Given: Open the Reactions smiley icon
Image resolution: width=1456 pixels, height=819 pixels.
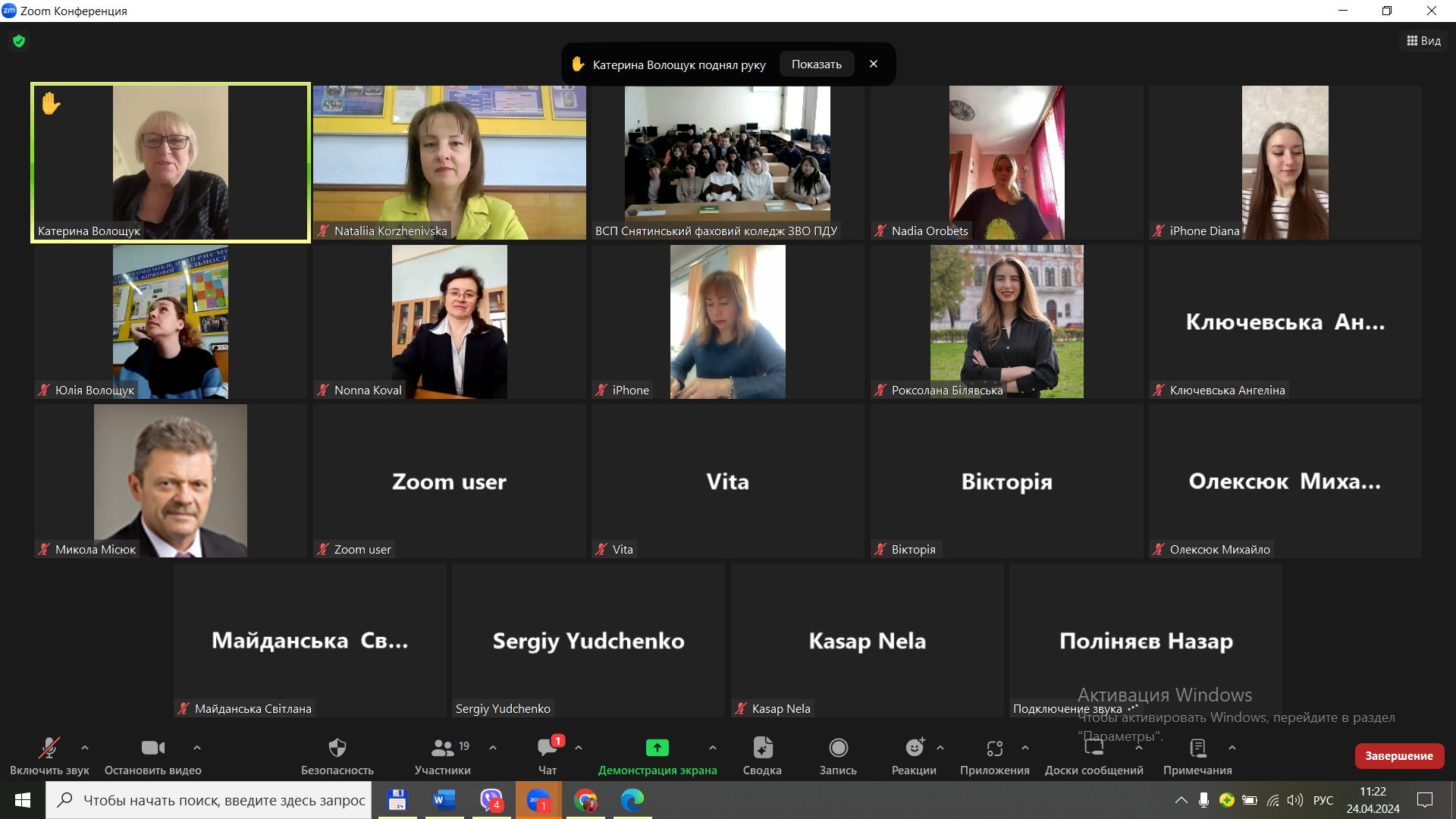Looking at the screenshot, I should [x=915, y=748].
